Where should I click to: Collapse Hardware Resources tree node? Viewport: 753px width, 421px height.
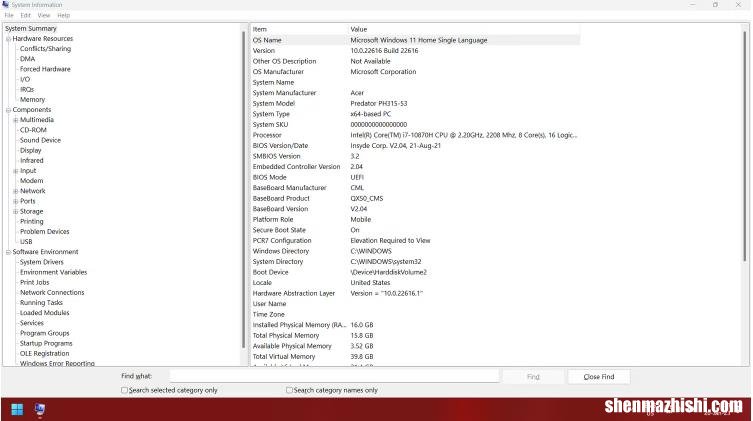[x=8, y=39]
